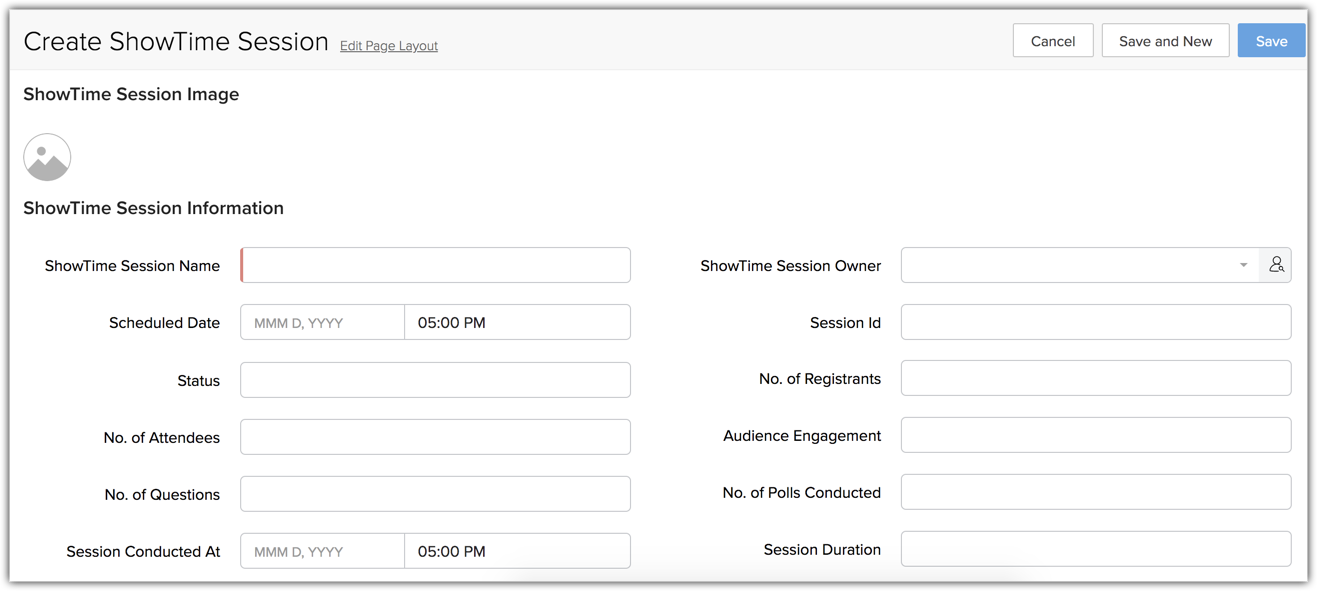Click the Save button
The width and height of the screenshot is (1317, 591).
click(1271, 41)
